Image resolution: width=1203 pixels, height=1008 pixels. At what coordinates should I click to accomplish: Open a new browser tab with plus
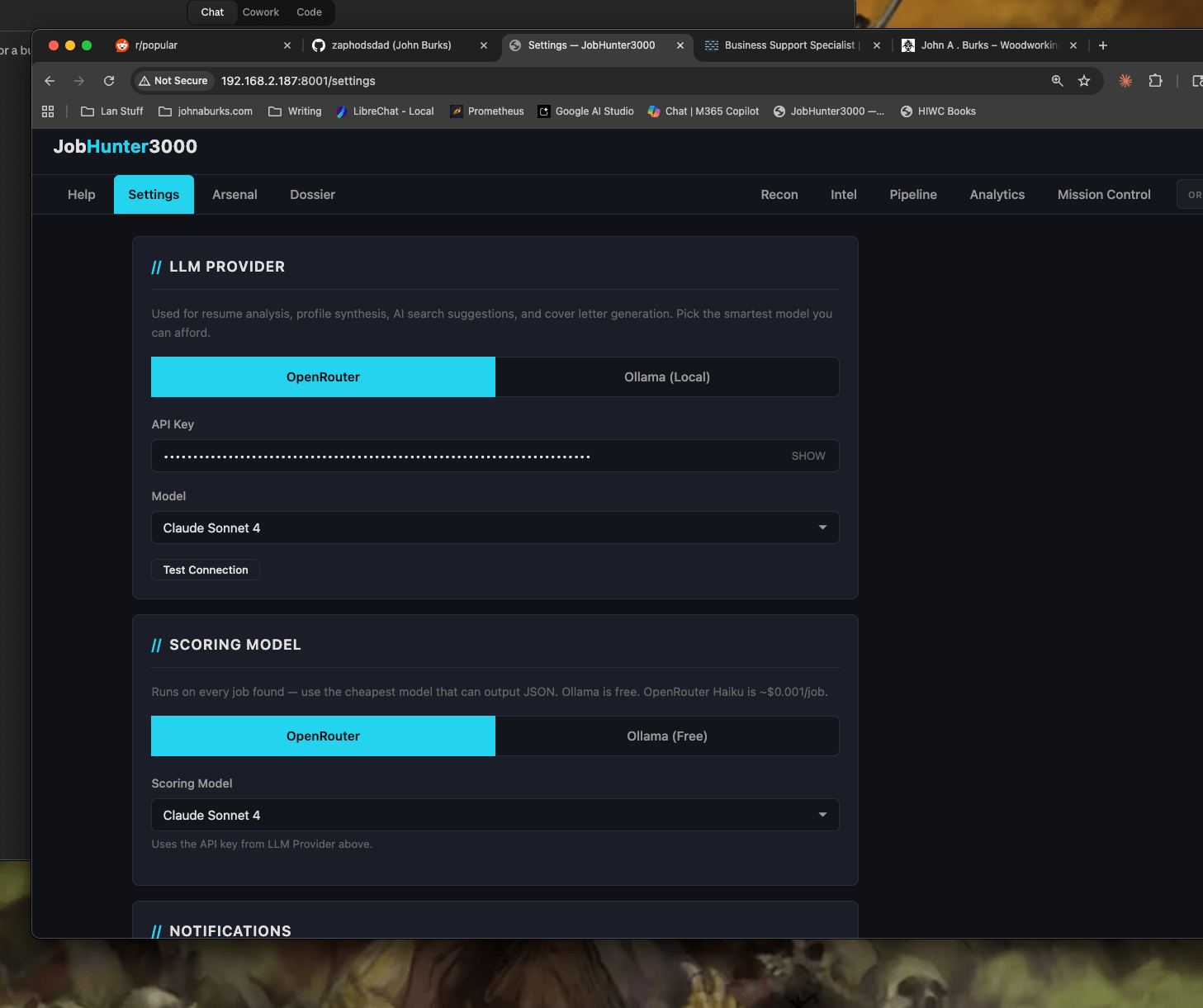tap(1103, 45)
